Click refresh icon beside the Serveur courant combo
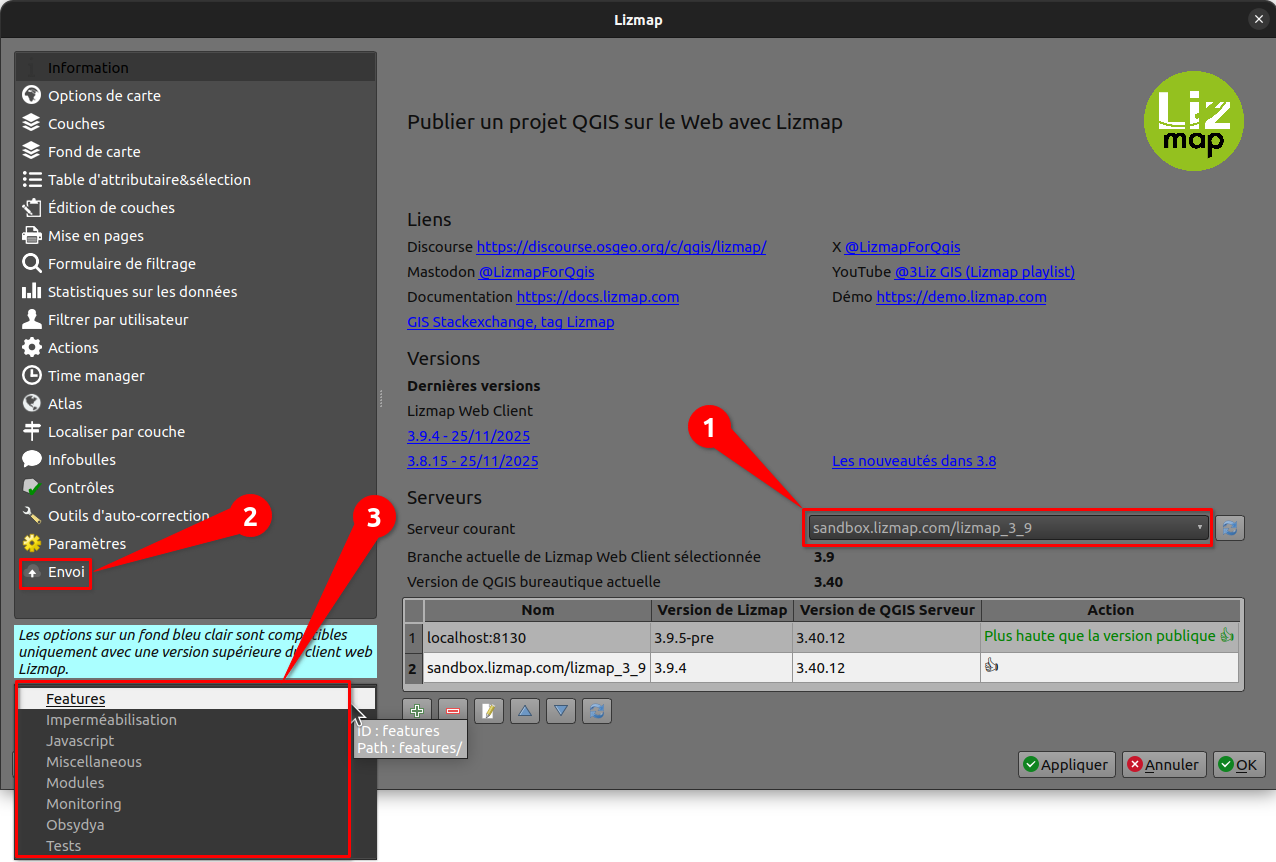This screenshot has height=862, width=1276. click(x=1230, y=528)
